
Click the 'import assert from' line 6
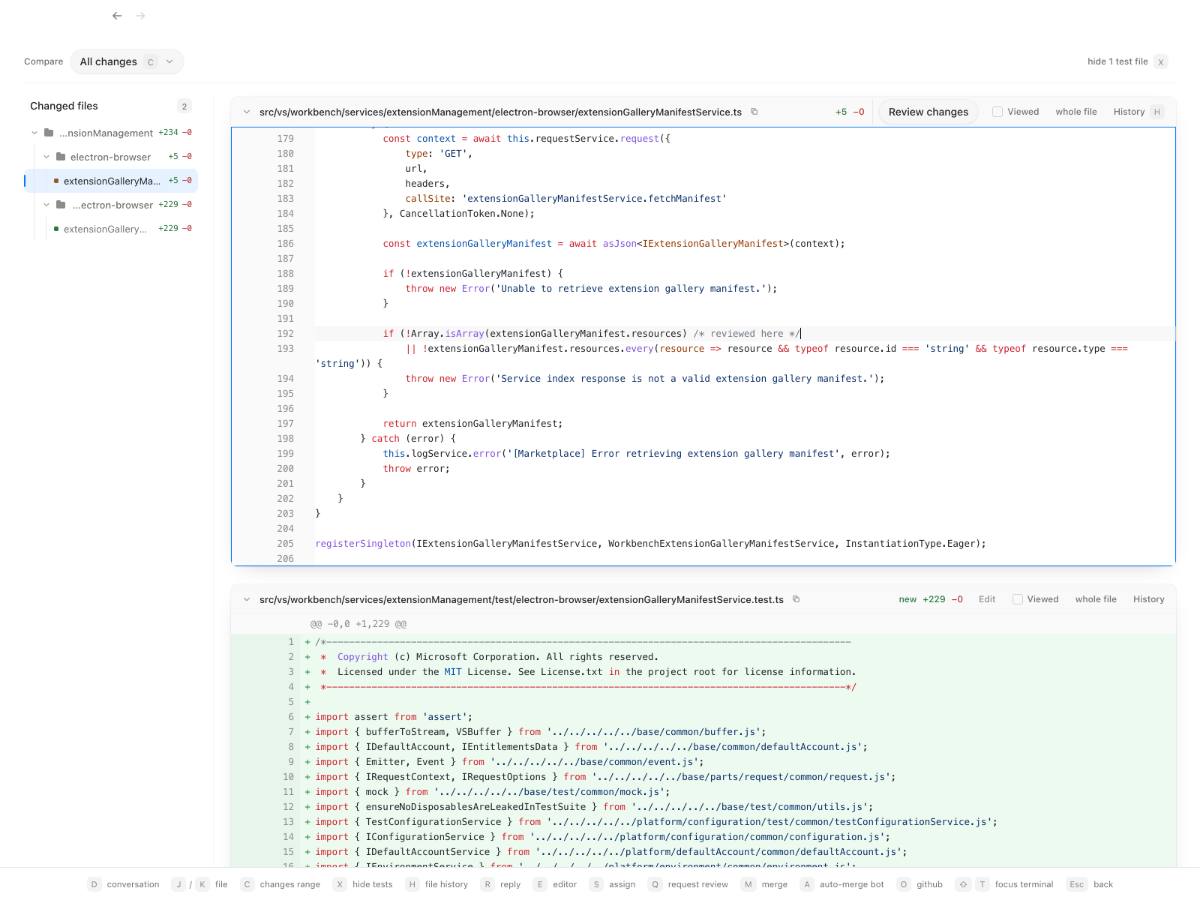[393, 717]
